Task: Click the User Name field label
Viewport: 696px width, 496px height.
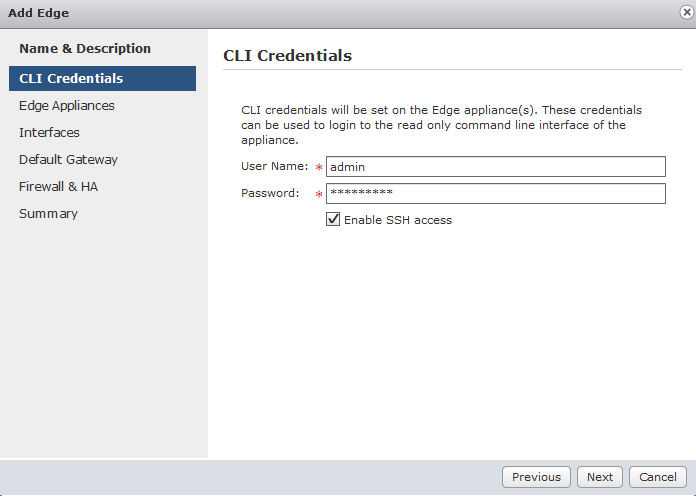Action: (274, 167)
